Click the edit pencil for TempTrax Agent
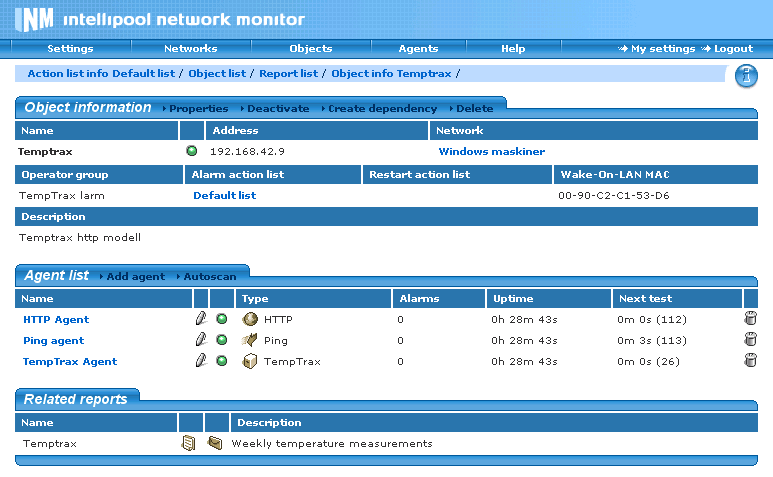Viewport: 773px width, 477px height. tap(201, 361)
